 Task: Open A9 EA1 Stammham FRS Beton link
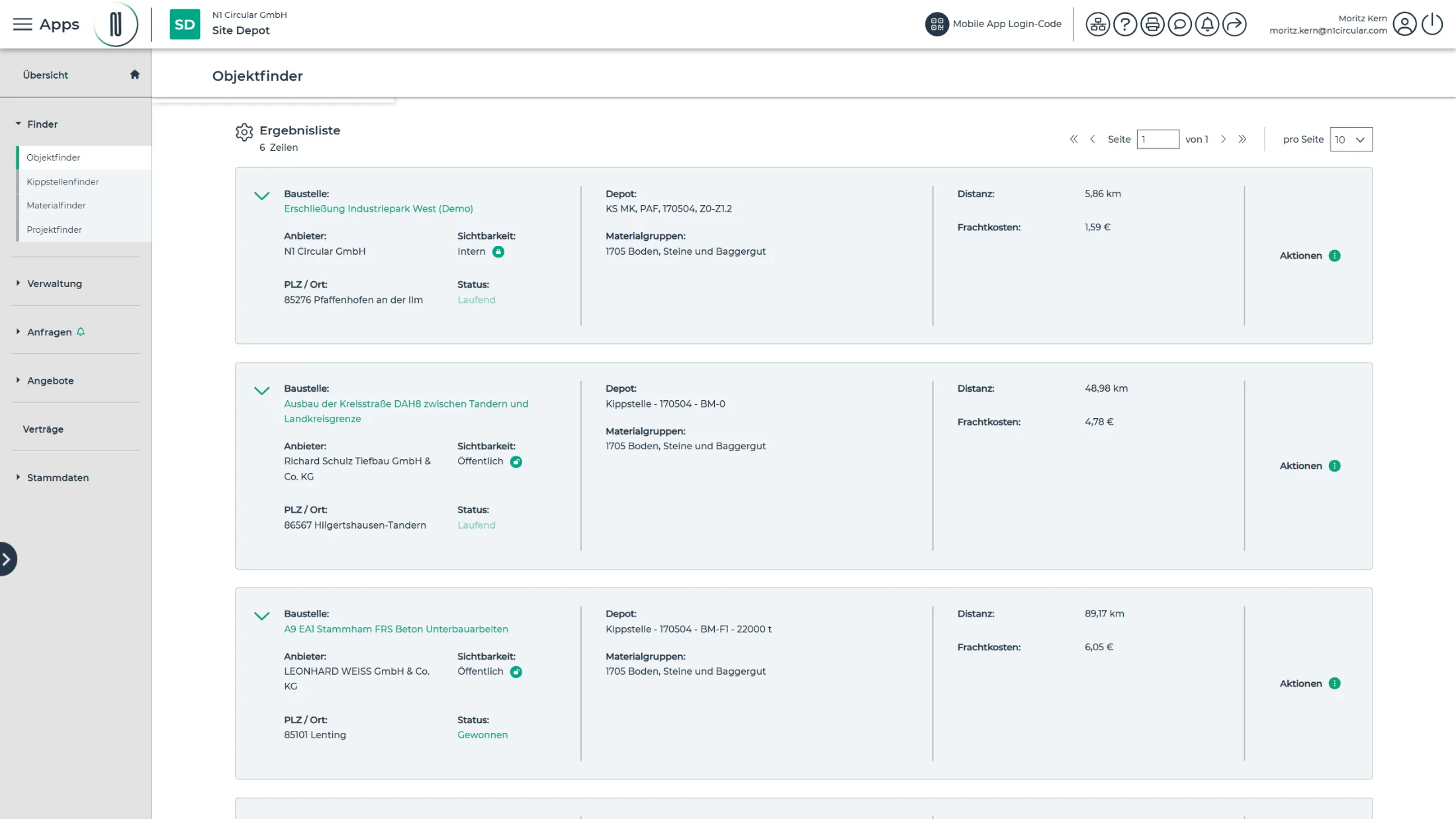[x=396, y=629]
